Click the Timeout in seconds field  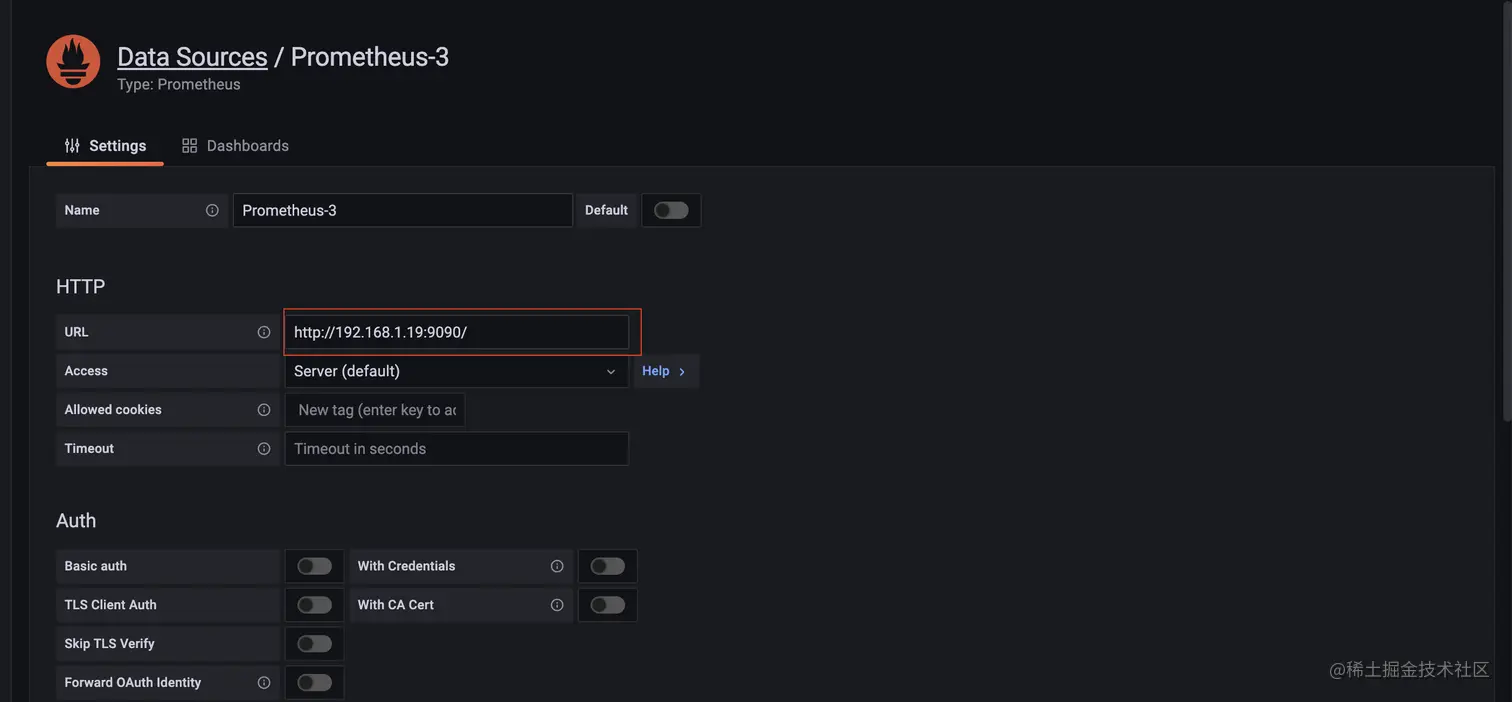(x=456, y=449)
